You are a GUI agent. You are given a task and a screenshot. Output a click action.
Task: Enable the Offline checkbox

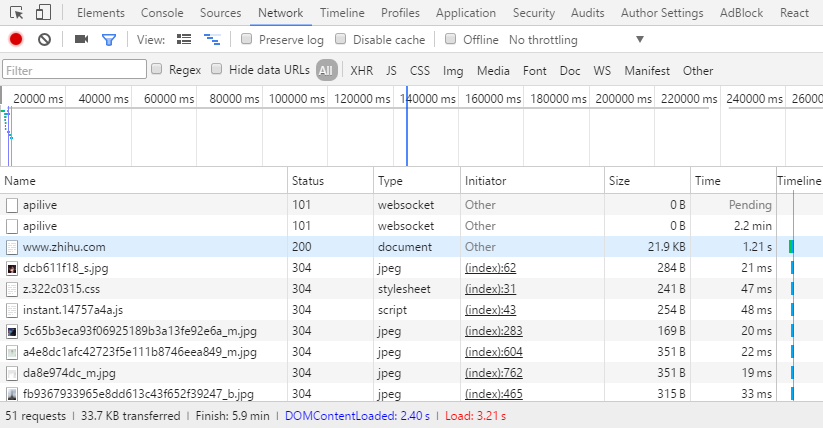point(451,39)
